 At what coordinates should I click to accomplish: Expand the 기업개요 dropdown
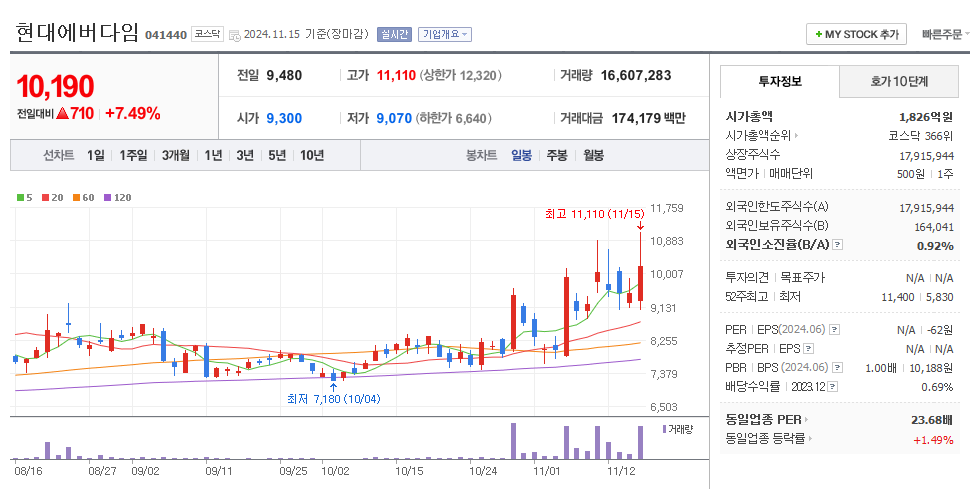tap(444, 34)
